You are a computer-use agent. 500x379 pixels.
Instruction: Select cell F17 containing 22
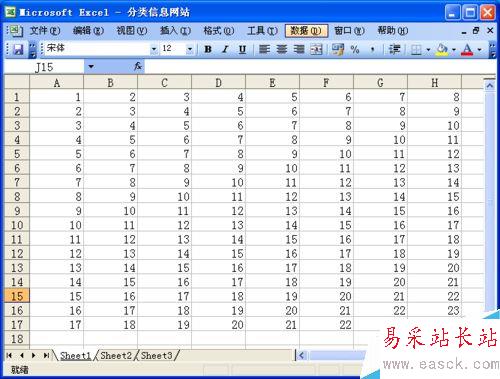pyautogui.click(x=326, y=325)
